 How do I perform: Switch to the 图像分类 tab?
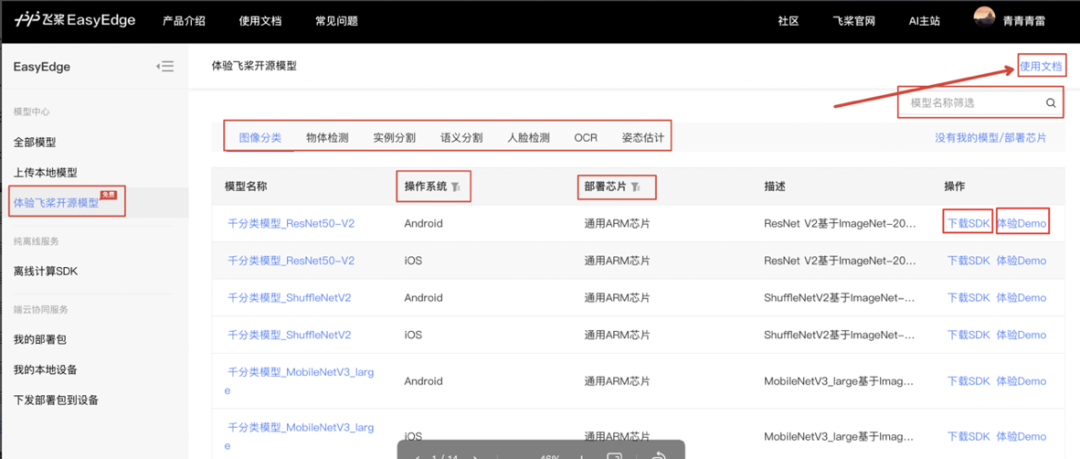click(260, 137)
